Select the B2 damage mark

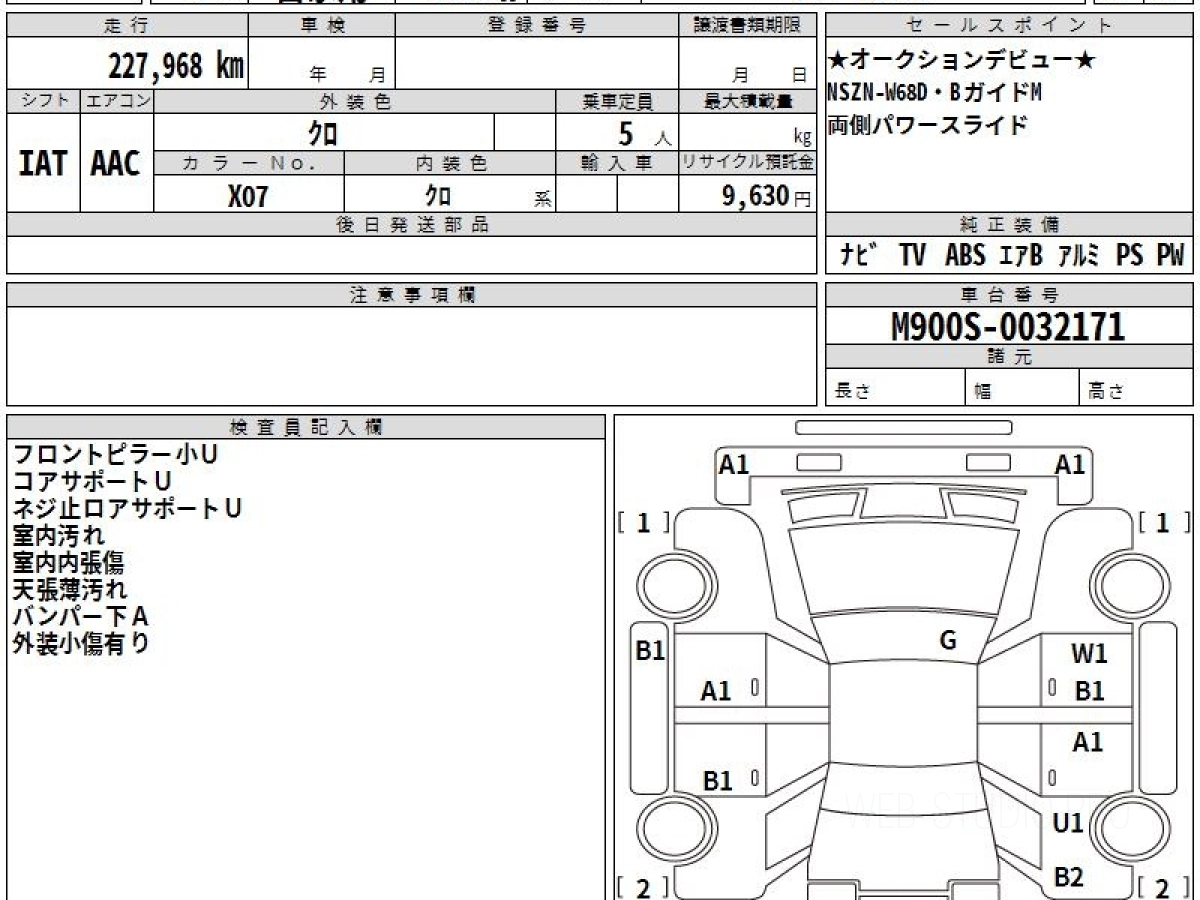click(x=1069, y=877)
